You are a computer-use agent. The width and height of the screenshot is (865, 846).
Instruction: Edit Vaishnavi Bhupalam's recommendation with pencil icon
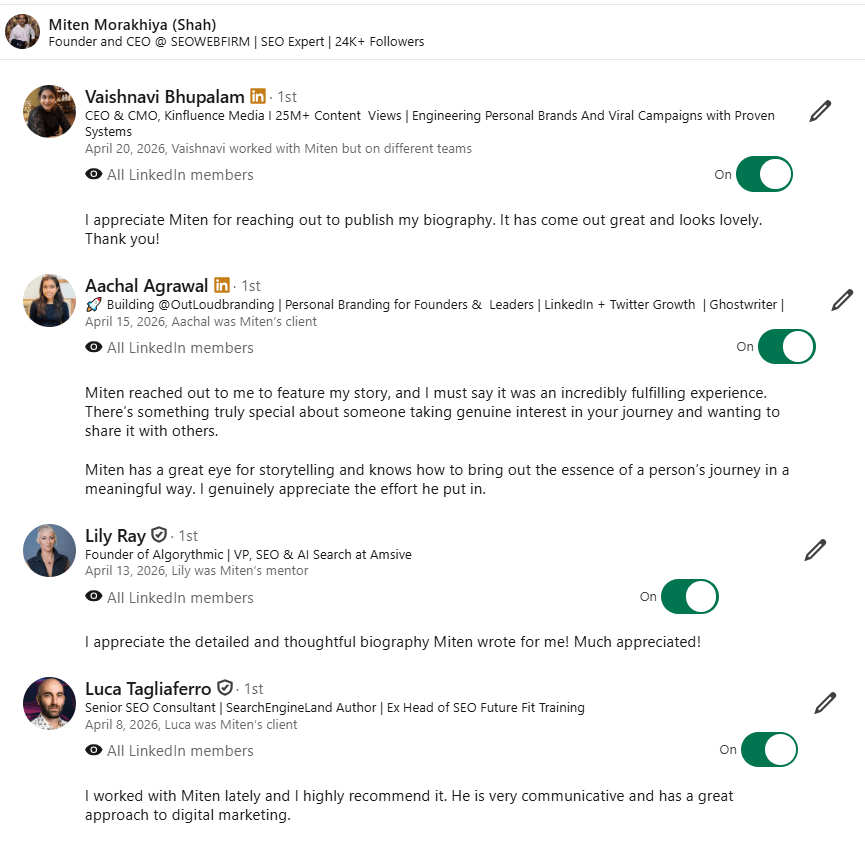(x=820, y=111)
